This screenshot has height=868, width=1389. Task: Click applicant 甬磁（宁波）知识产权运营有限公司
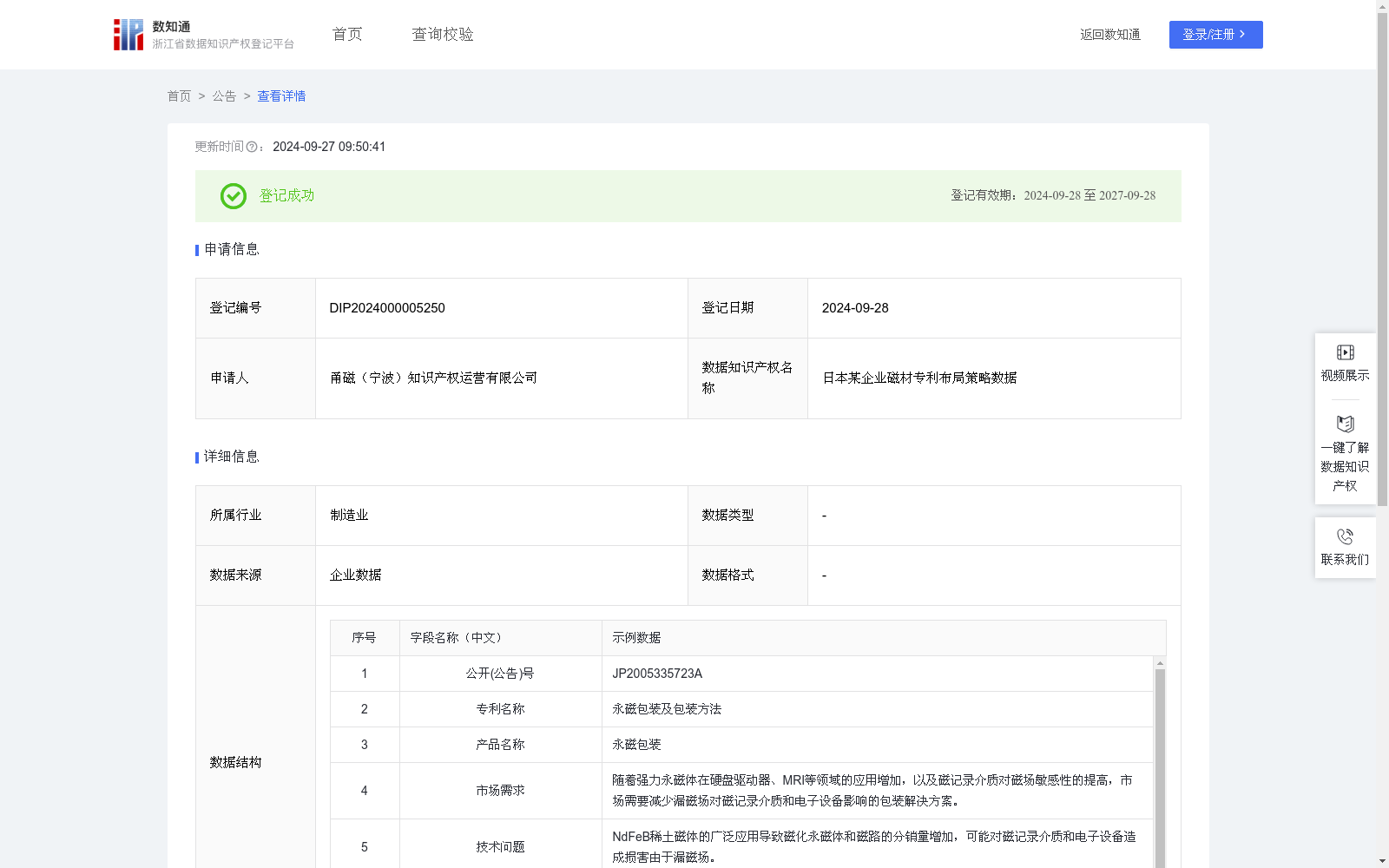pyautogui.click(x=434, y=378)
